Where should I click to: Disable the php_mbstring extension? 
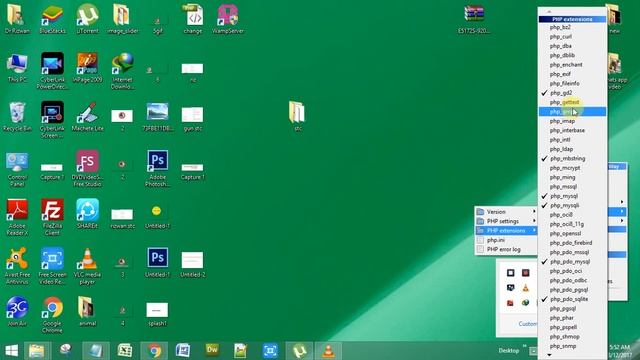pos(572,158)
